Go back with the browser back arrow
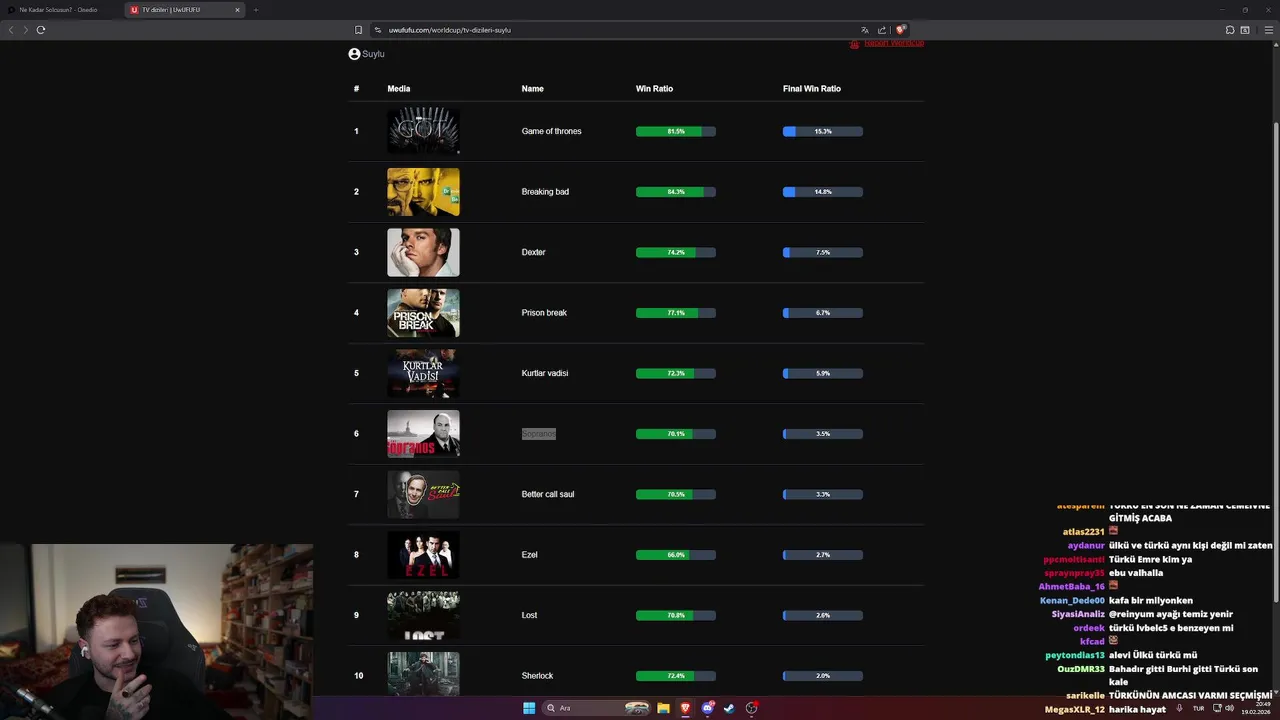The image size is (1280, 720). click(x=11, y=30)
